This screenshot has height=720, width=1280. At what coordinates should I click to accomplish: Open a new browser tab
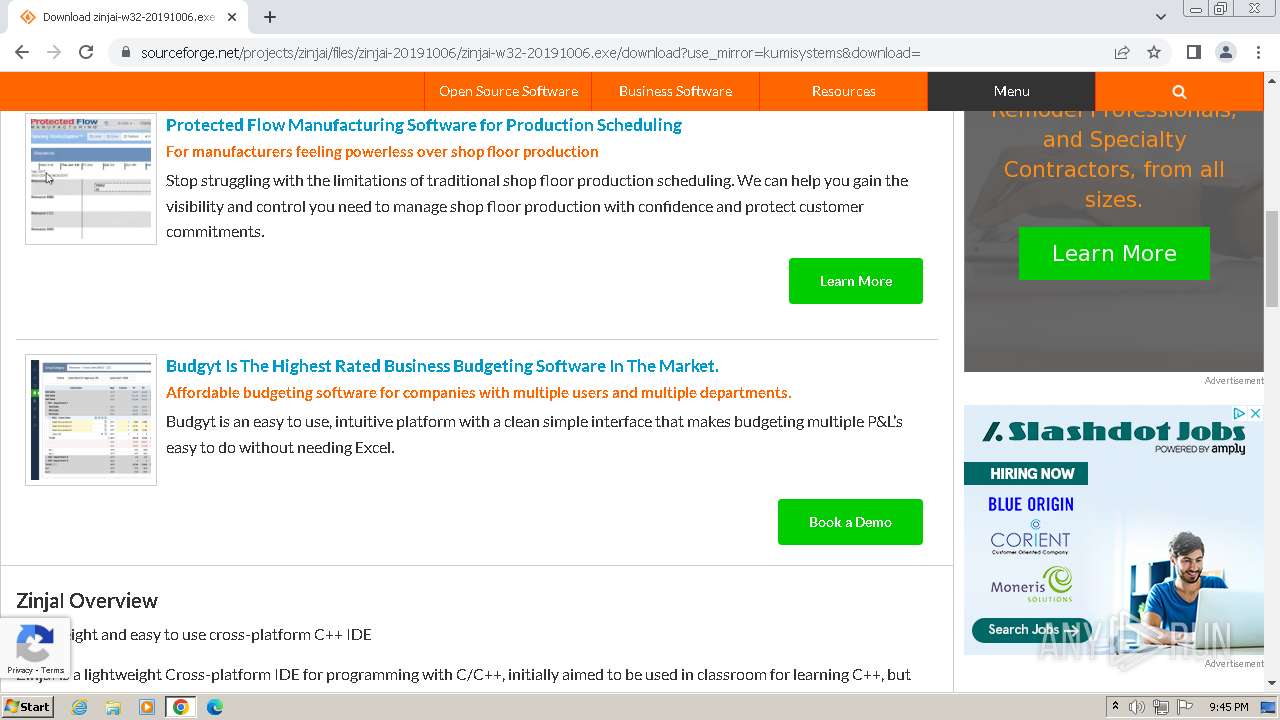click(270, 17)
